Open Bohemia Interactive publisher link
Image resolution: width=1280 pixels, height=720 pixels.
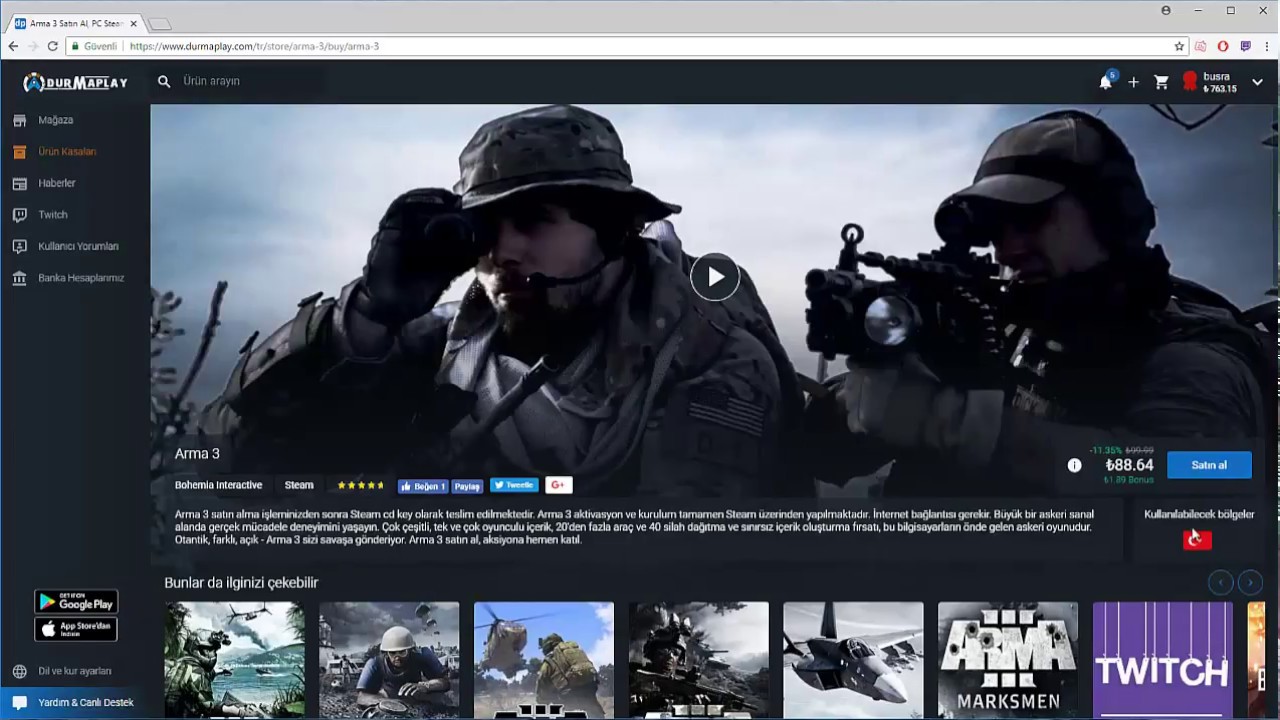click(x=218, y=485)
